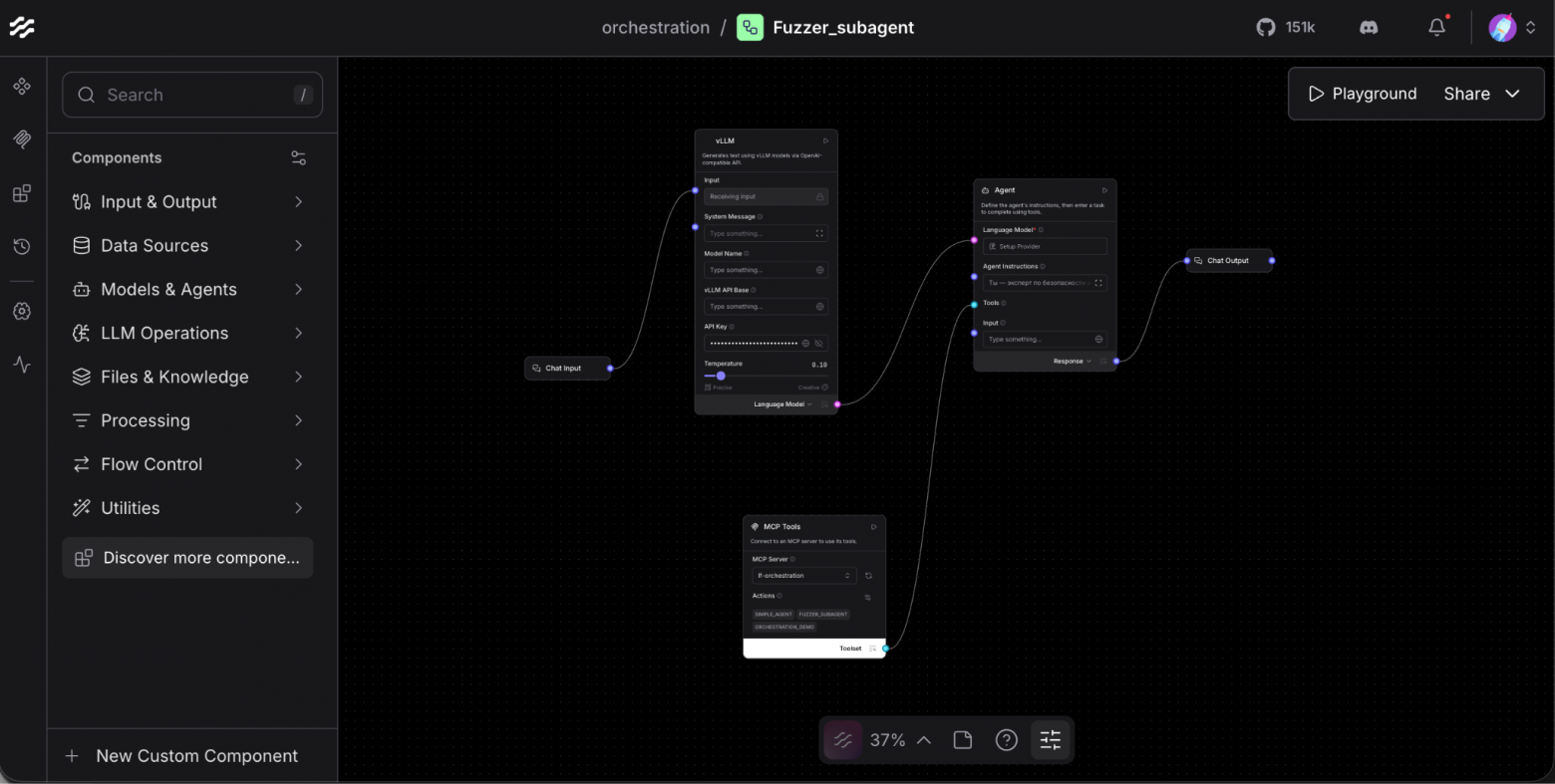Select the Chat Input node
1555x784 pixels.
point(567,369)
